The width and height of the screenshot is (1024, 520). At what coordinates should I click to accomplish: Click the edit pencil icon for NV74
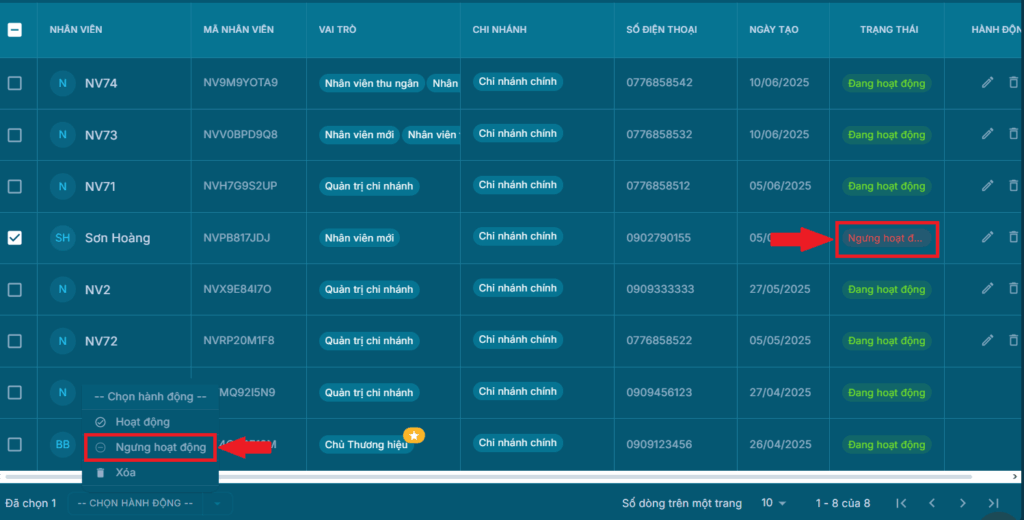(987, 82)
